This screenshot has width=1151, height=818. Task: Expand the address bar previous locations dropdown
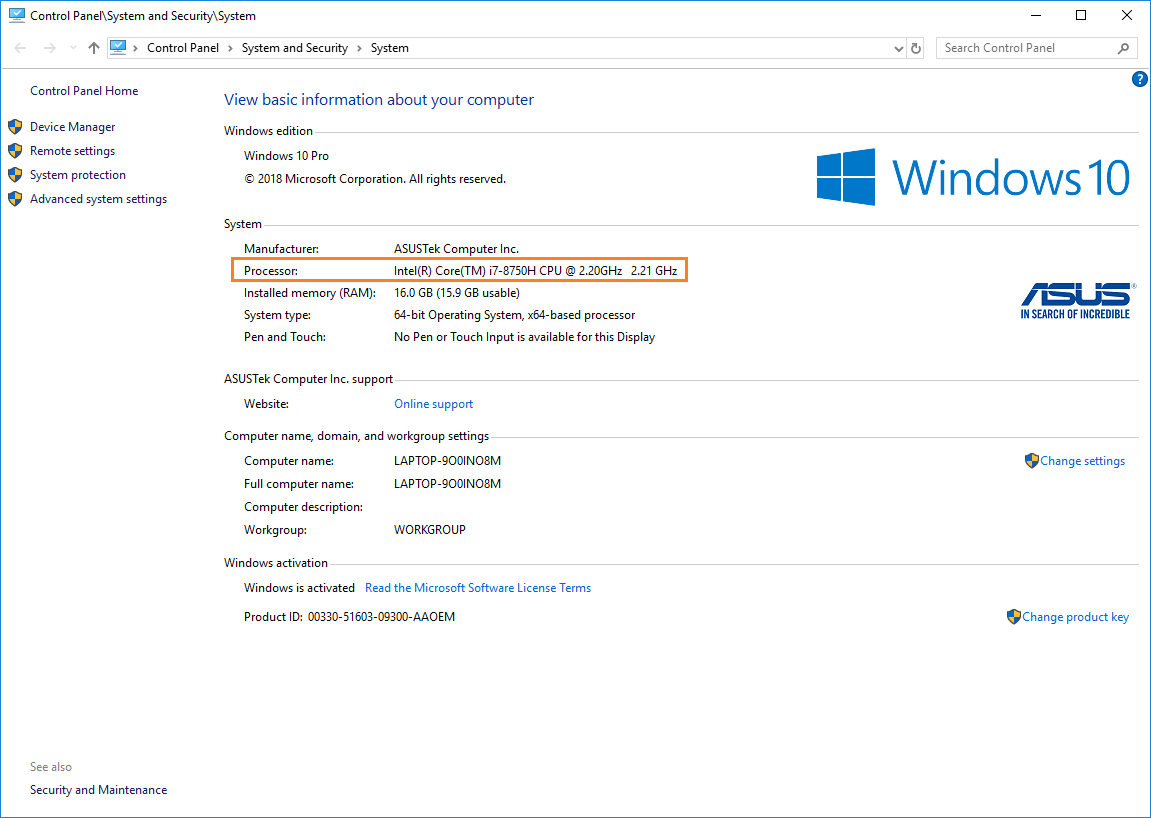click(x=898, y=48)
